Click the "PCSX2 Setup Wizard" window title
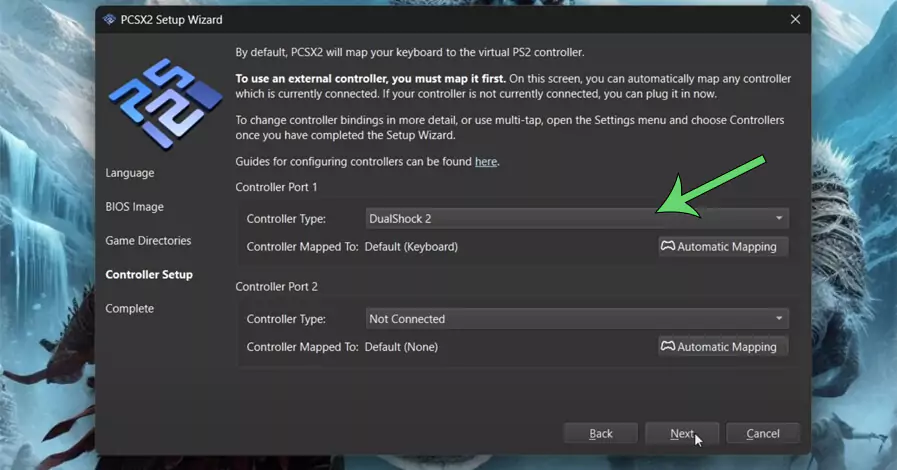Image resolution: width=897 pixels, height=470 pixels. pyautogui.click(x=172, y=19)
